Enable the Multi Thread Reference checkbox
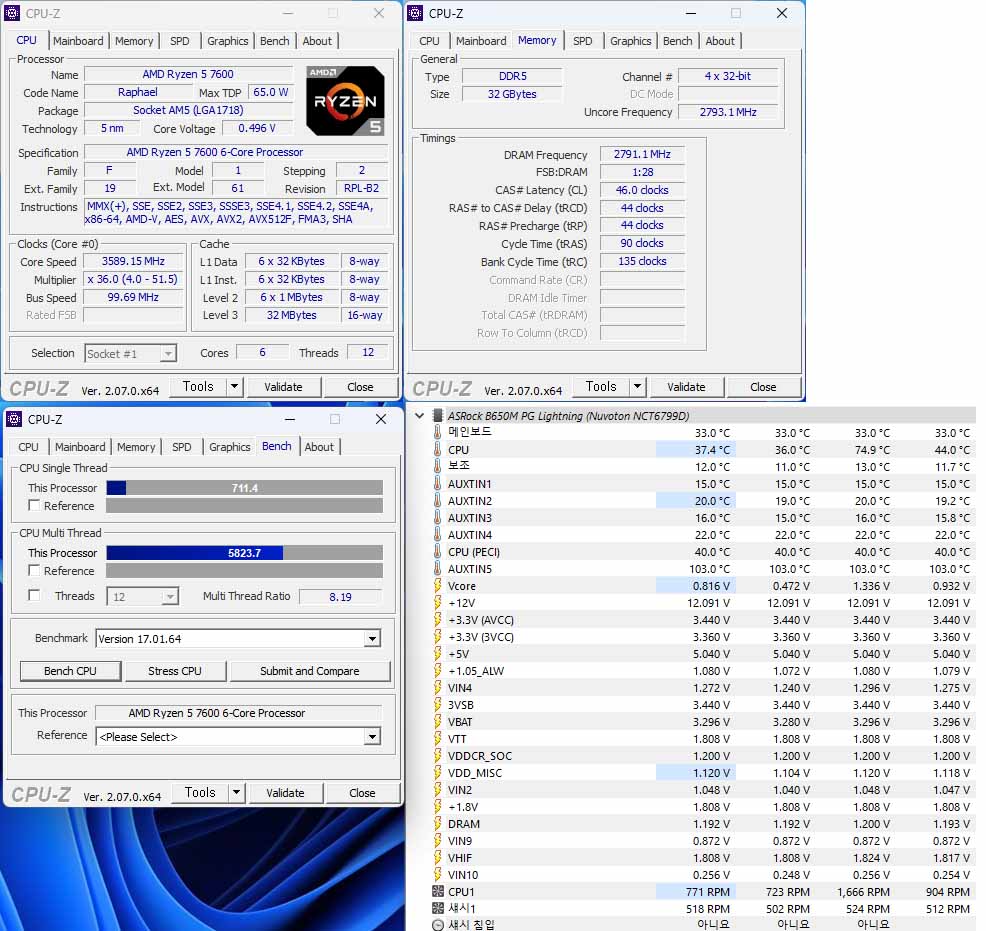The image size is (986, 931). pos(34,570)
